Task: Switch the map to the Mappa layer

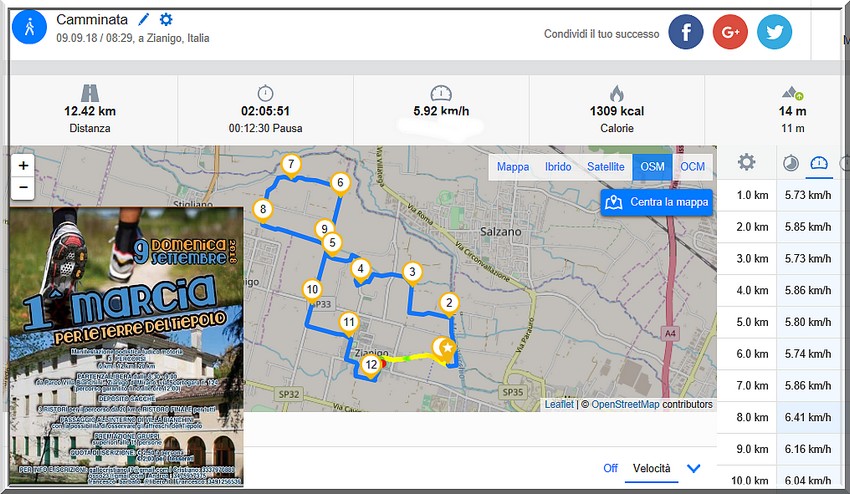Action: (513, 167)
